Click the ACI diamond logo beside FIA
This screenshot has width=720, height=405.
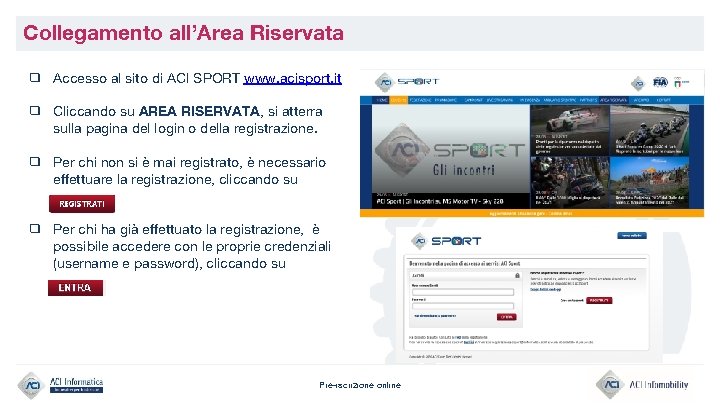638,83
